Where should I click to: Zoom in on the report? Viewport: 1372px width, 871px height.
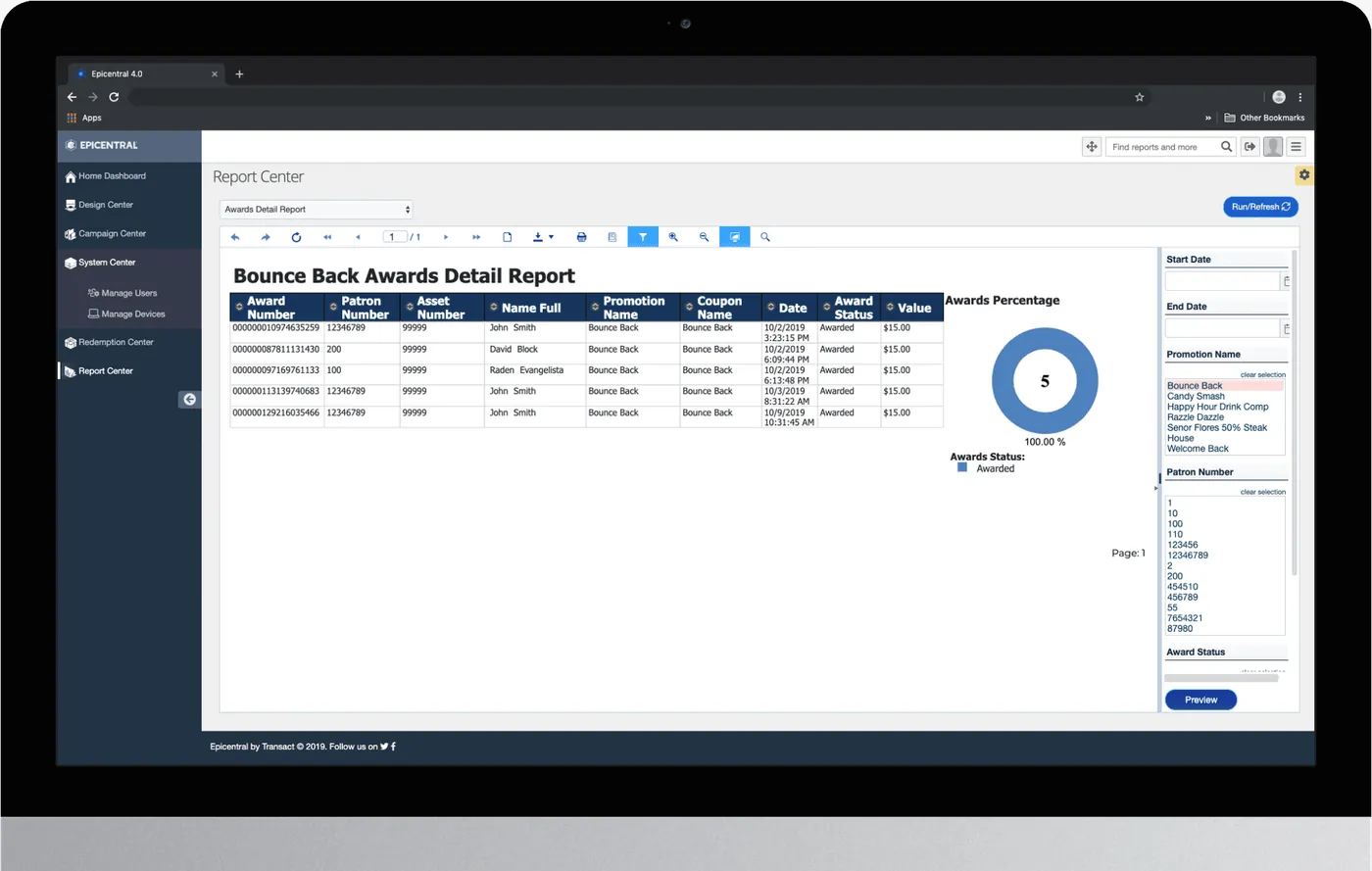tap(673, 237)
